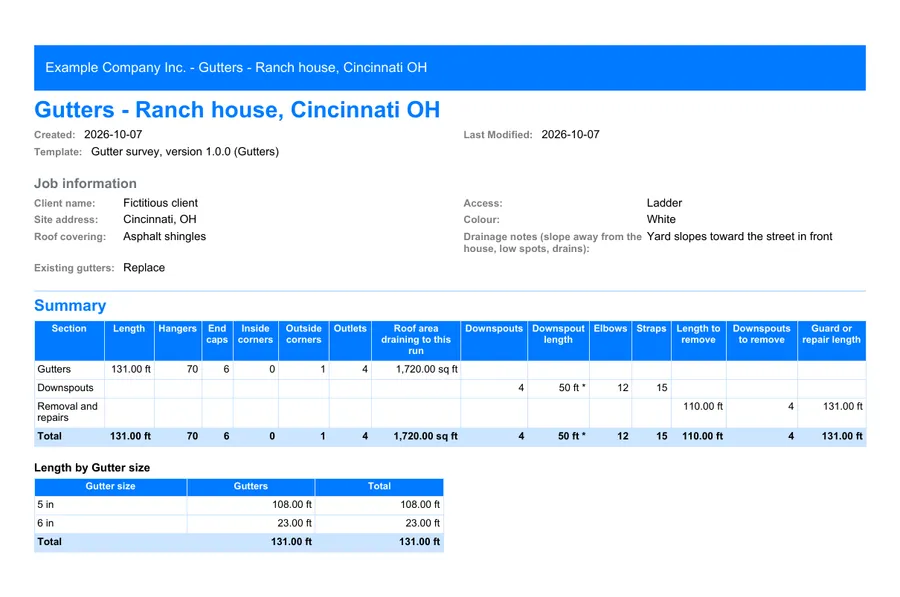
Task: Select the Roof area draining column header
Action: 416,340
